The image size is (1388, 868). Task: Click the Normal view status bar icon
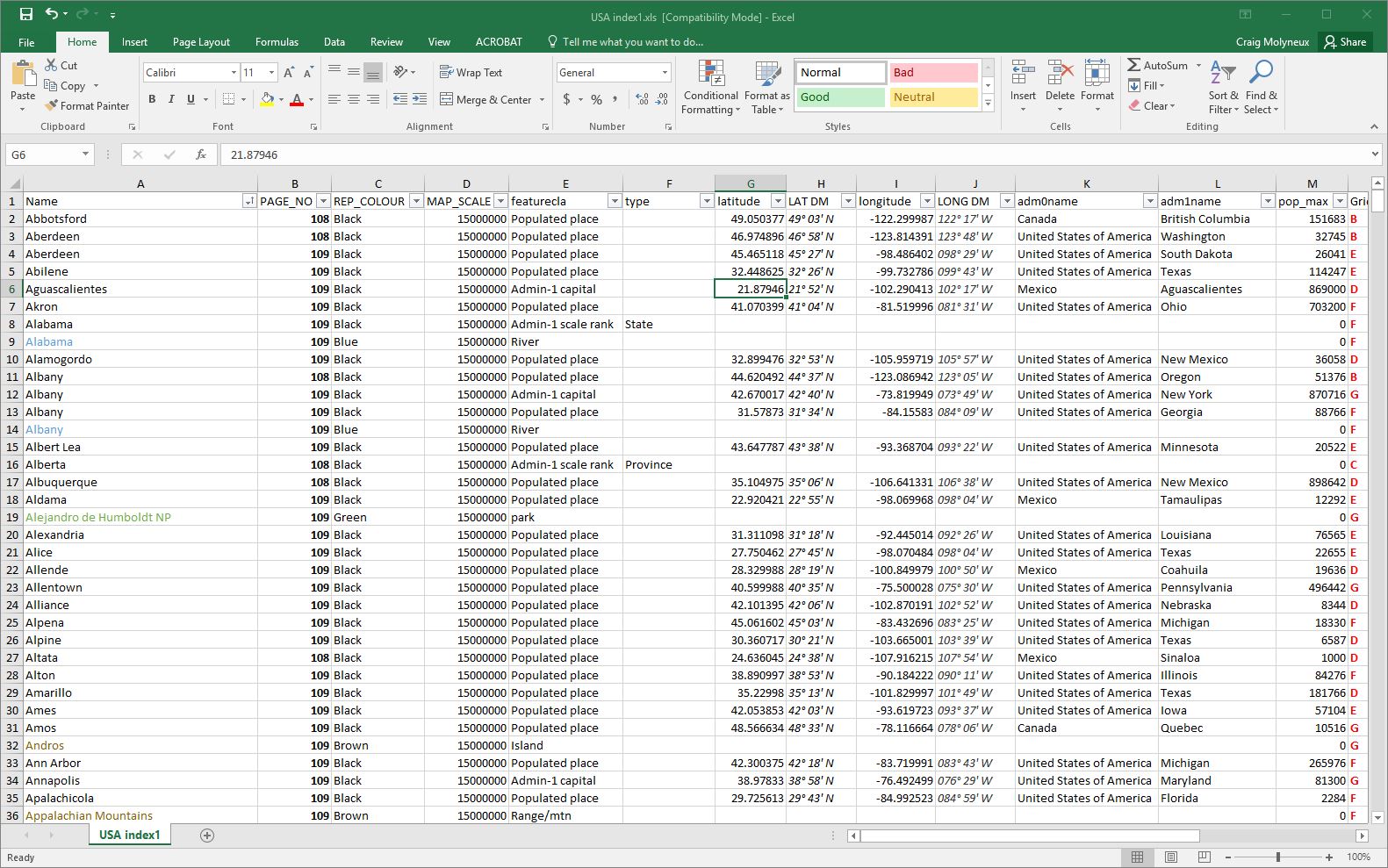pyautogui.click(x=1138, y=857)
